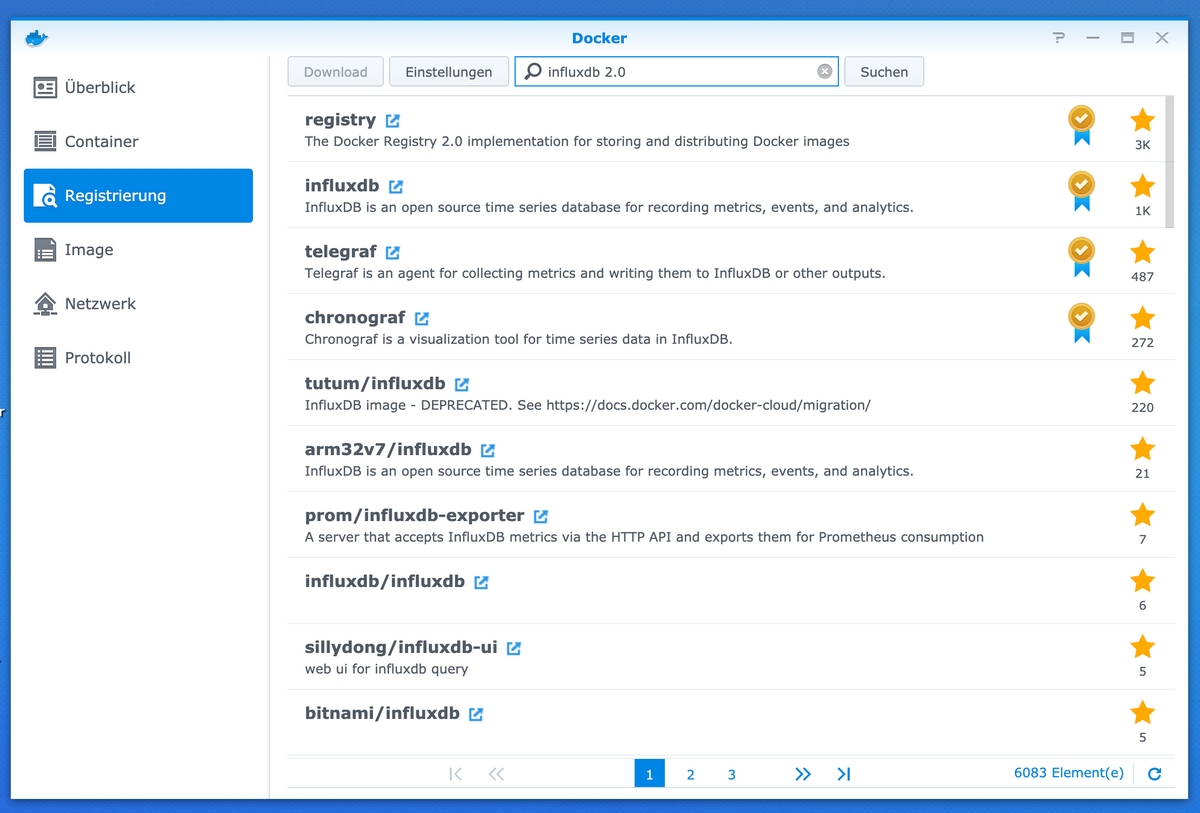1200x813 pixels.
Task: Click the star on sillydong/influxdb-ui row
Action: pyautogui.click(x=1142, y=647)
